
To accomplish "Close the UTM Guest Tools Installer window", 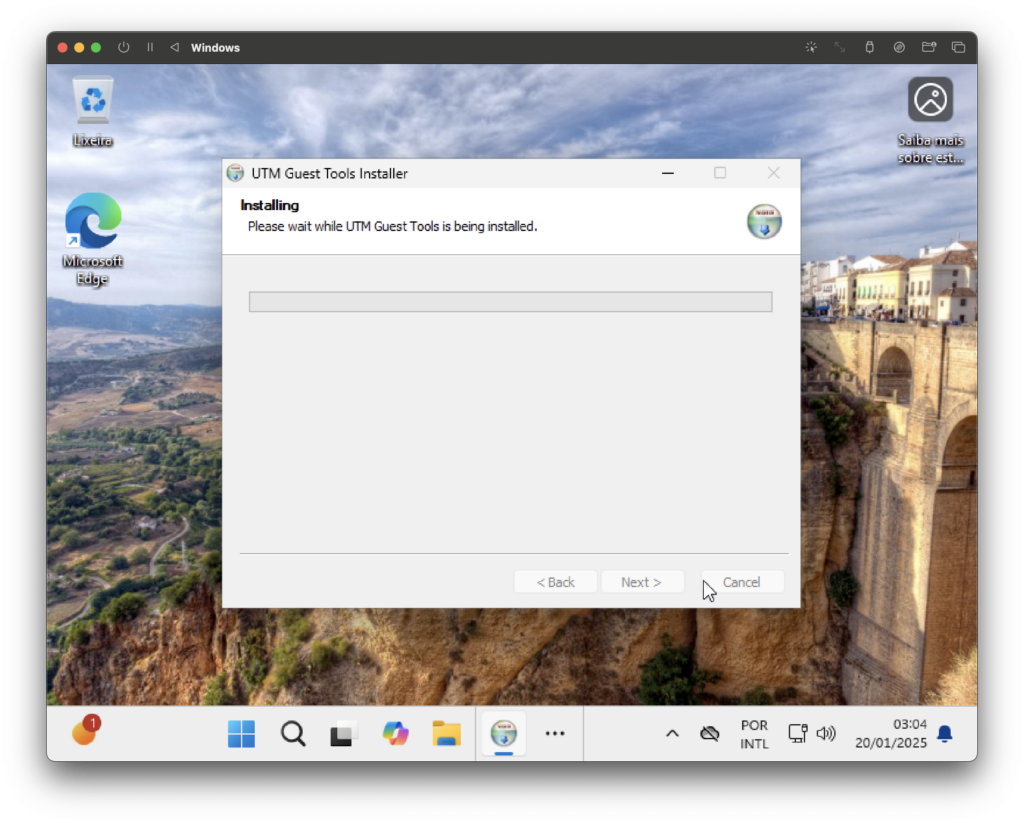I will pos(773,173).
